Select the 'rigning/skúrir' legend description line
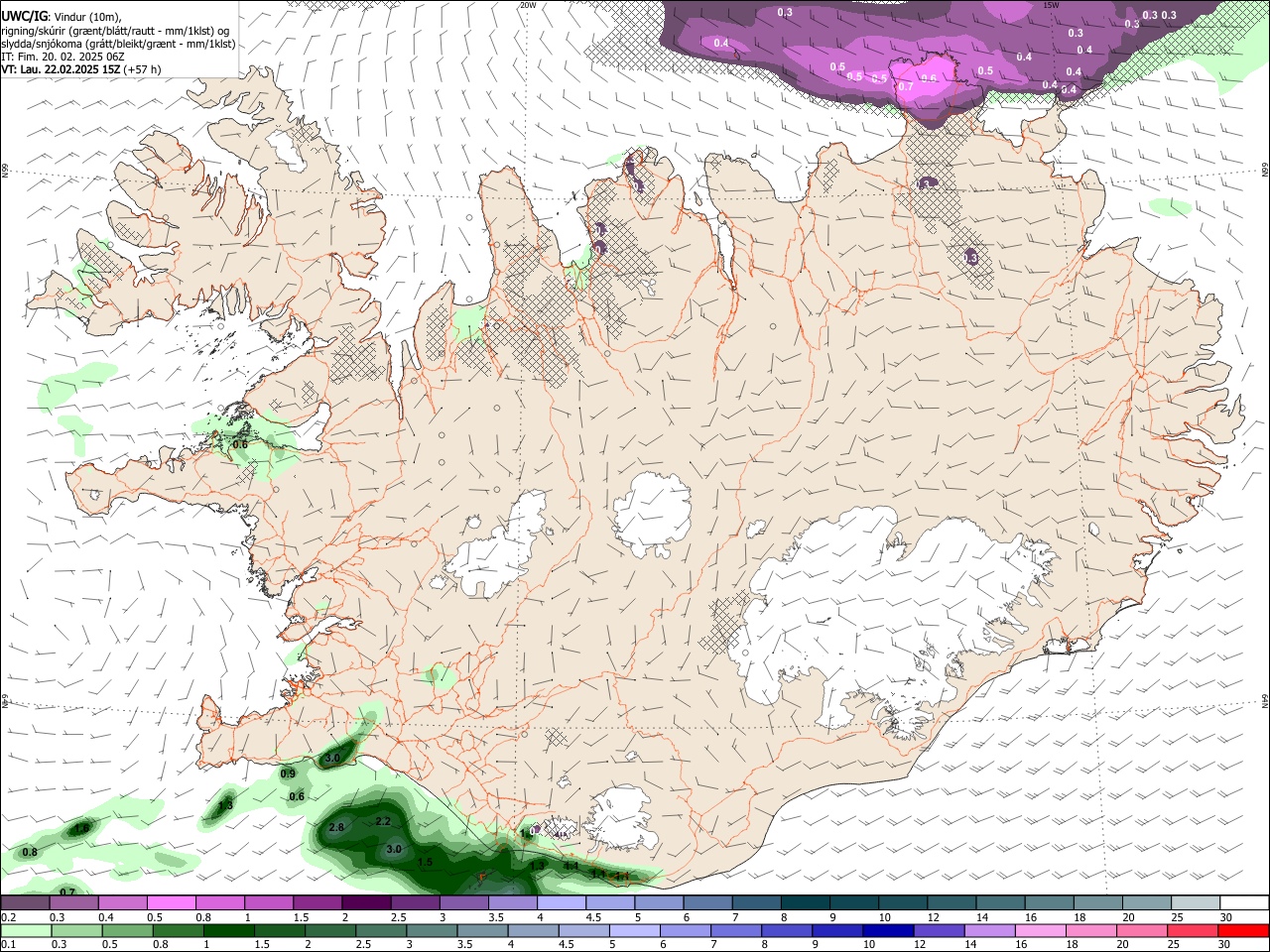1270x952 pixels. tap(117, 31)
